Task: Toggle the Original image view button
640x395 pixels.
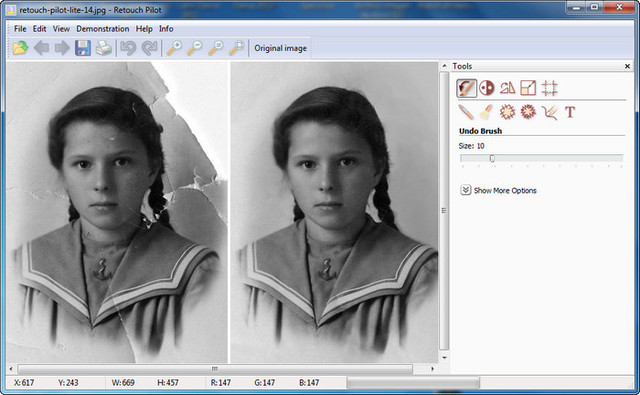Action: (280, 48)
